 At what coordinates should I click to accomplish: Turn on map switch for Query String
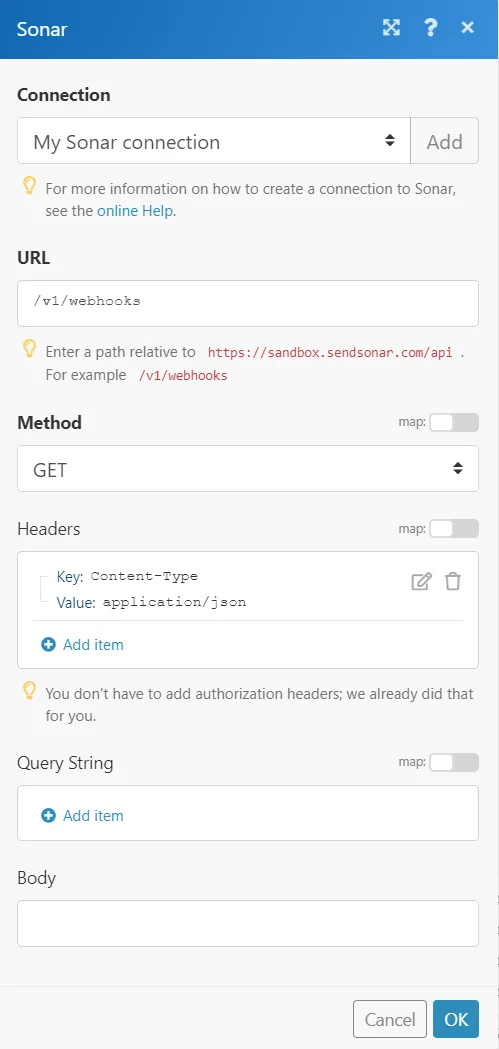(x=454, y=762)
